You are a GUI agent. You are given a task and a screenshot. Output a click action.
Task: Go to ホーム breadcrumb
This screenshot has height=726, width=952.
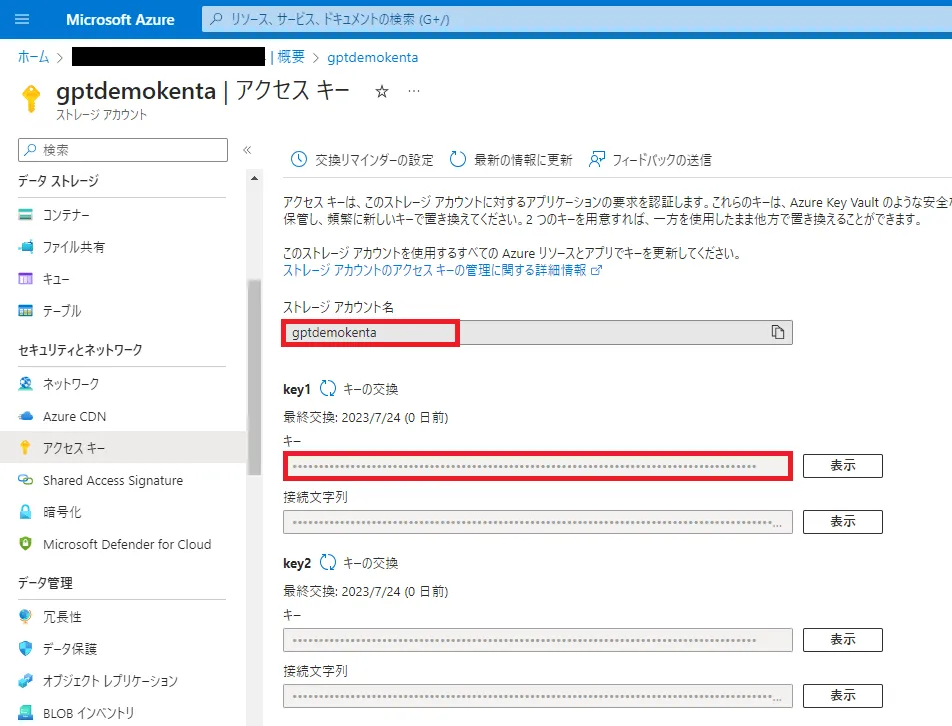(33, 57)
